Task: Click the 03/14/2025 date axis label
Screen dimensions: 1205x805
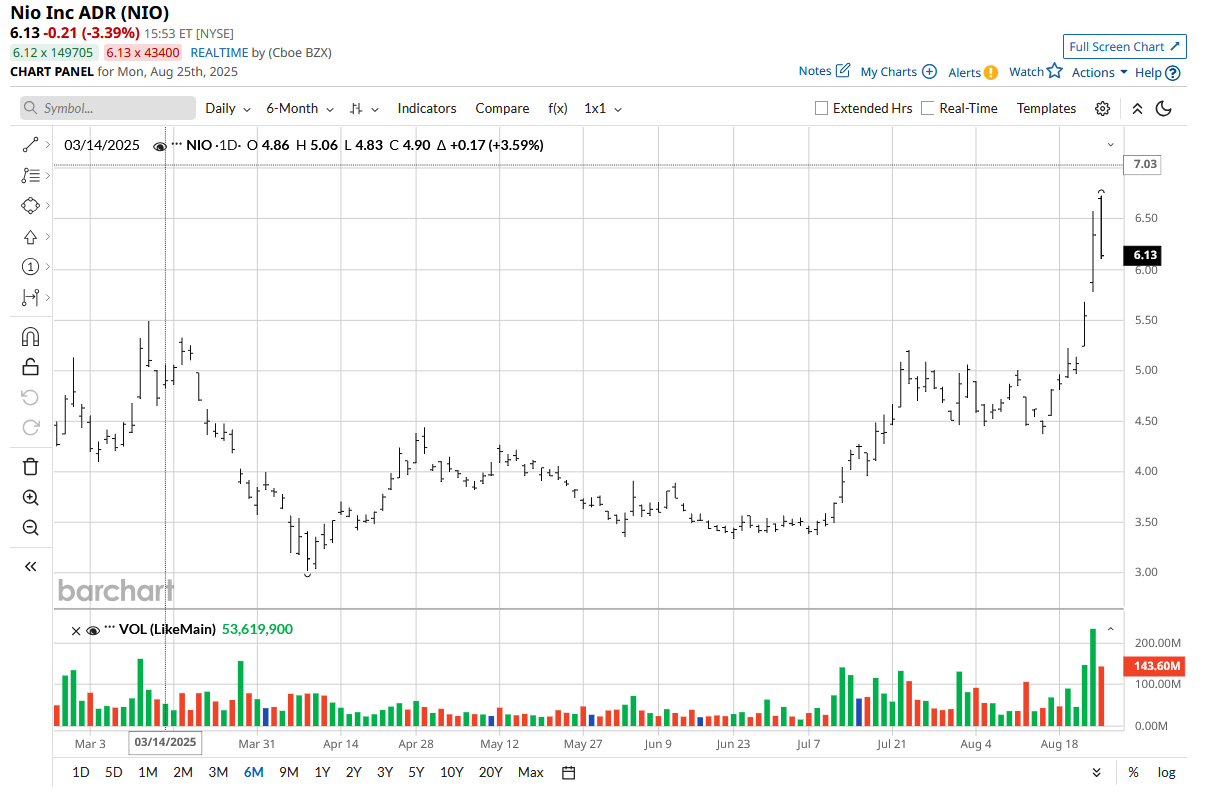Action: point(166,743)
